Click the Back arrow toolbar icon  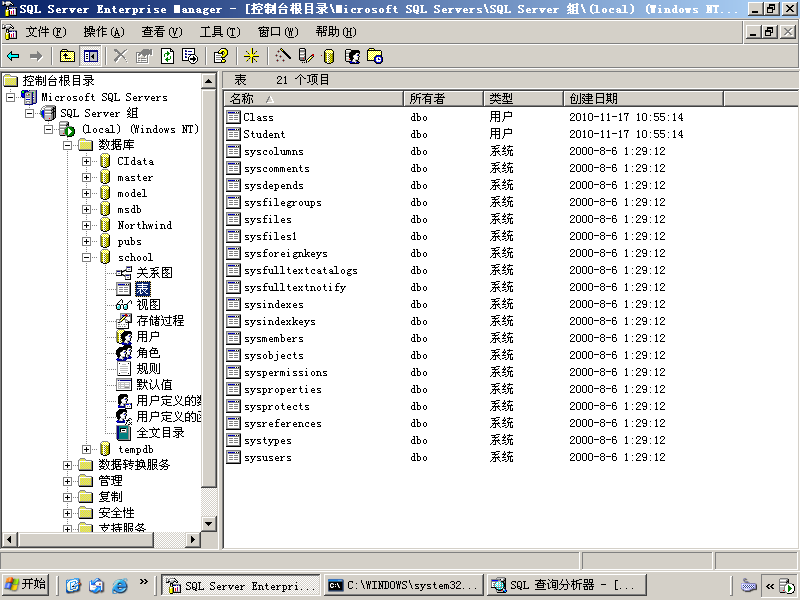[x=13, y=56]
